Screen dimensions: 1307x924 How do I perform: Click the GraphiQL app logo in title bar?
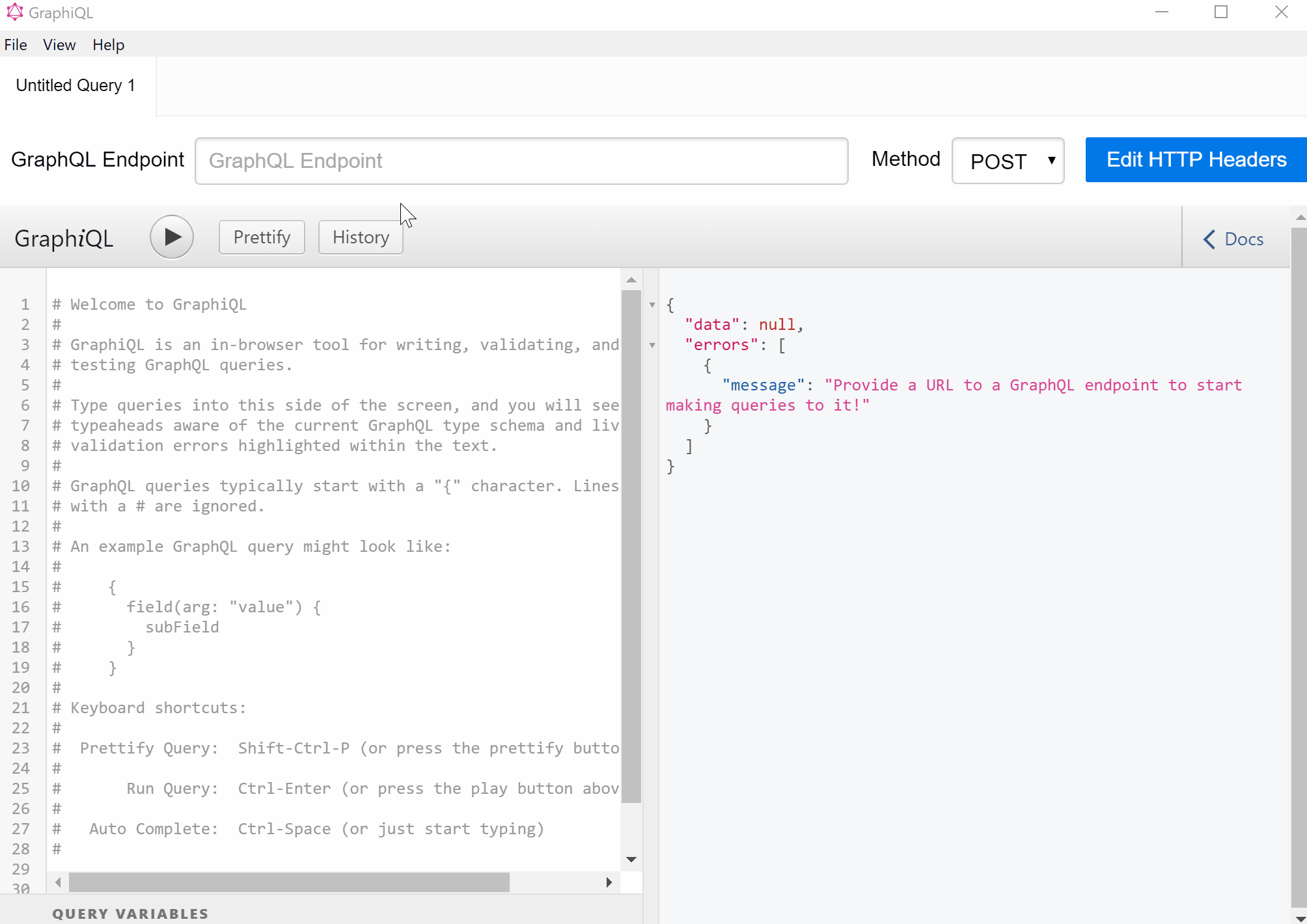pyautogui.click(x=15, y=12)
